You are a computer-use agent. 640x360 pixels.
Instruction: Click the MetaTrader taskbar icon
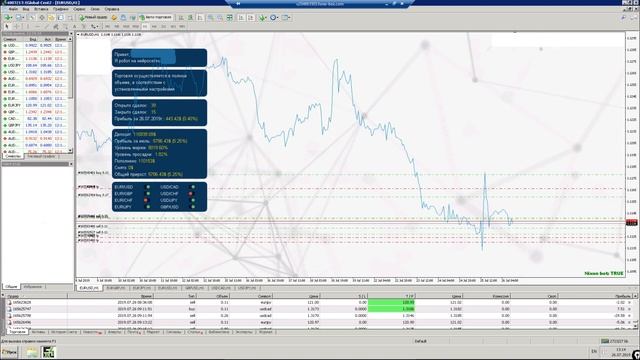pyautogui.click(x=49, y=352)
